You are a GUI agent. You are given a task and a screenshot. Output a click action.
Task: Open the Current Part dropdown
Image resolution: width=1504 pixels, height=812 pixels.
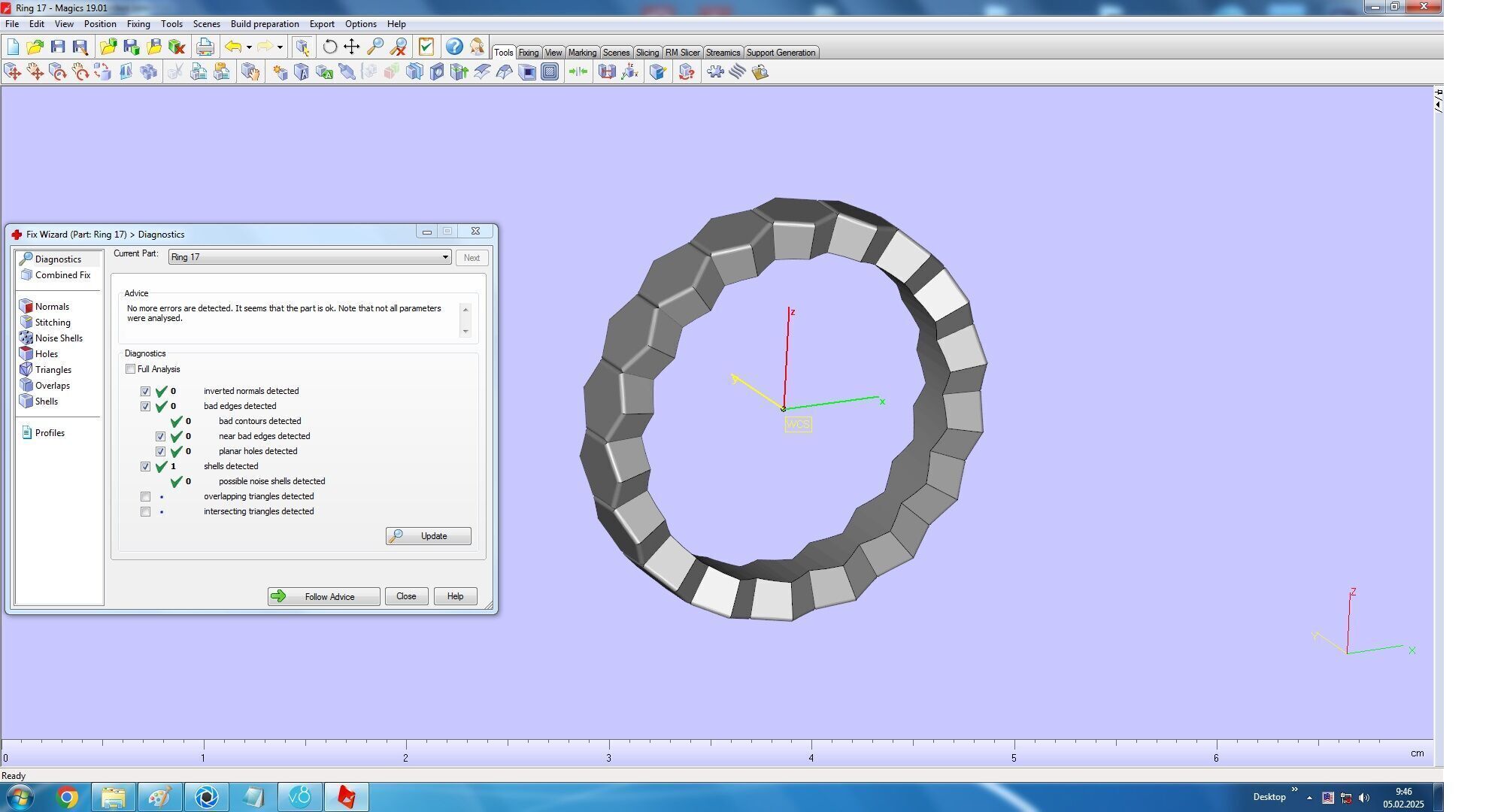pyautogui.click(x=310, y=257)
